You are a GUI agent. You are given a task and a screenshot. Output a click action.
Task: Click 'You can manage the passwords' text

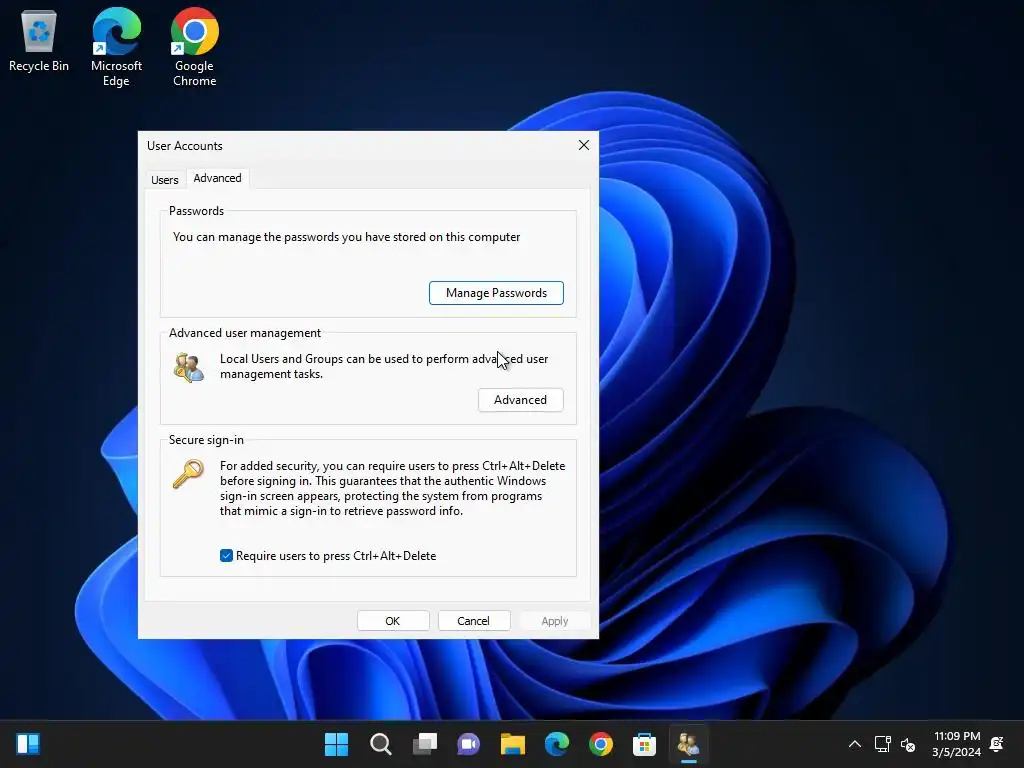point(347,237)
